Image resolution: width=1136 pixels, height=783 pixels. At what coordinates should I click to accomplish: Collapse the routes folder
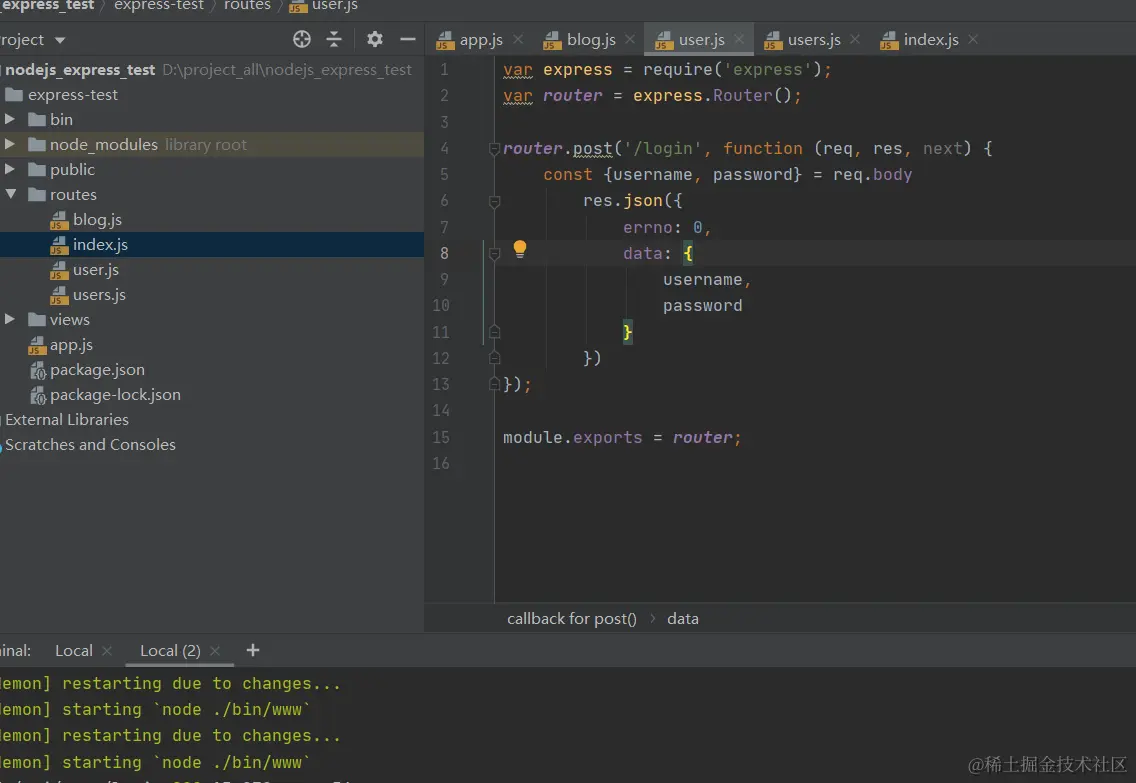pos(10,194)
